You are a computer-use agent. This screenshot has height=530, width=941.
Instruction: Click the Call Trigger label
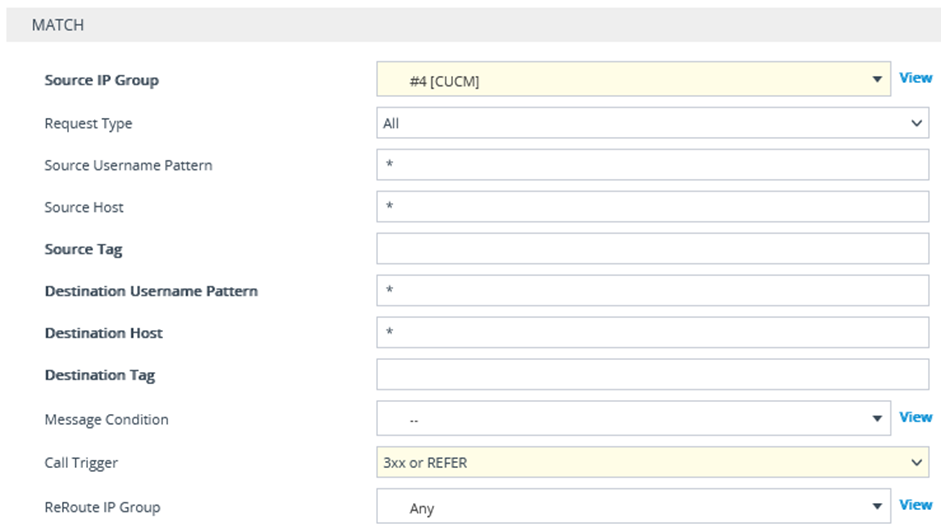tap(81, 463)
